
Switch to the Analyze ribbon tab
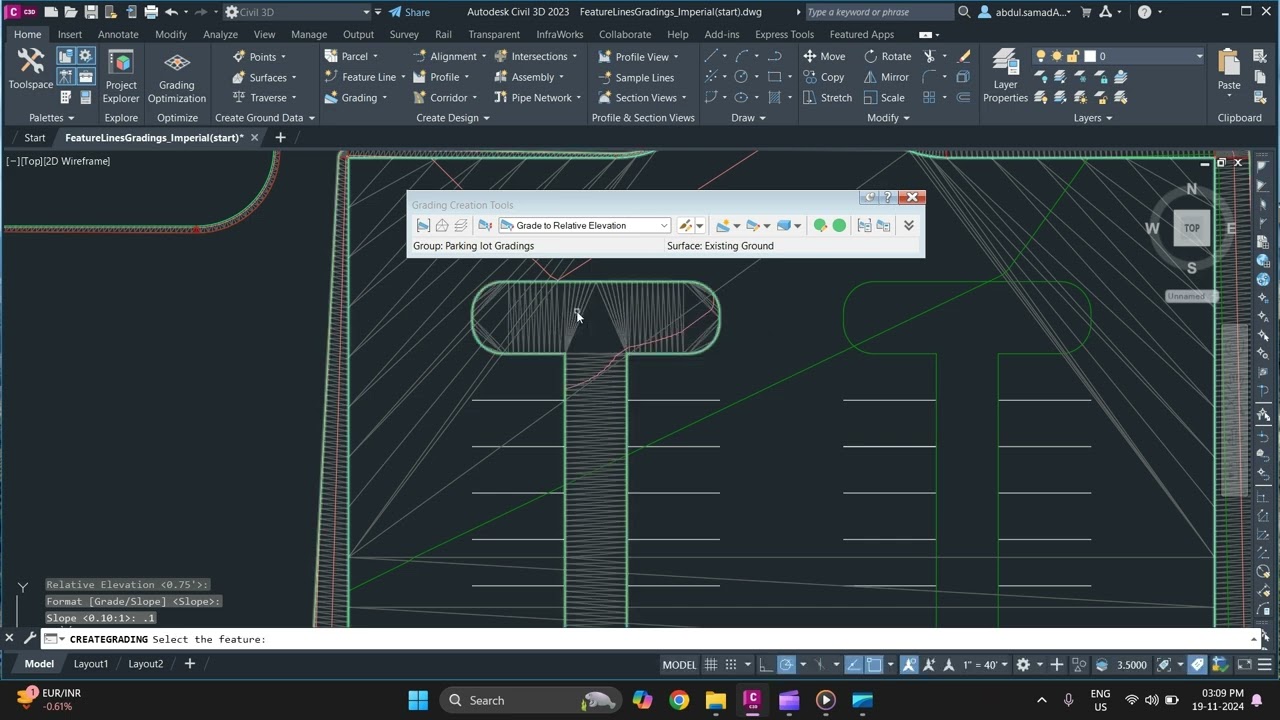[220, 34]
